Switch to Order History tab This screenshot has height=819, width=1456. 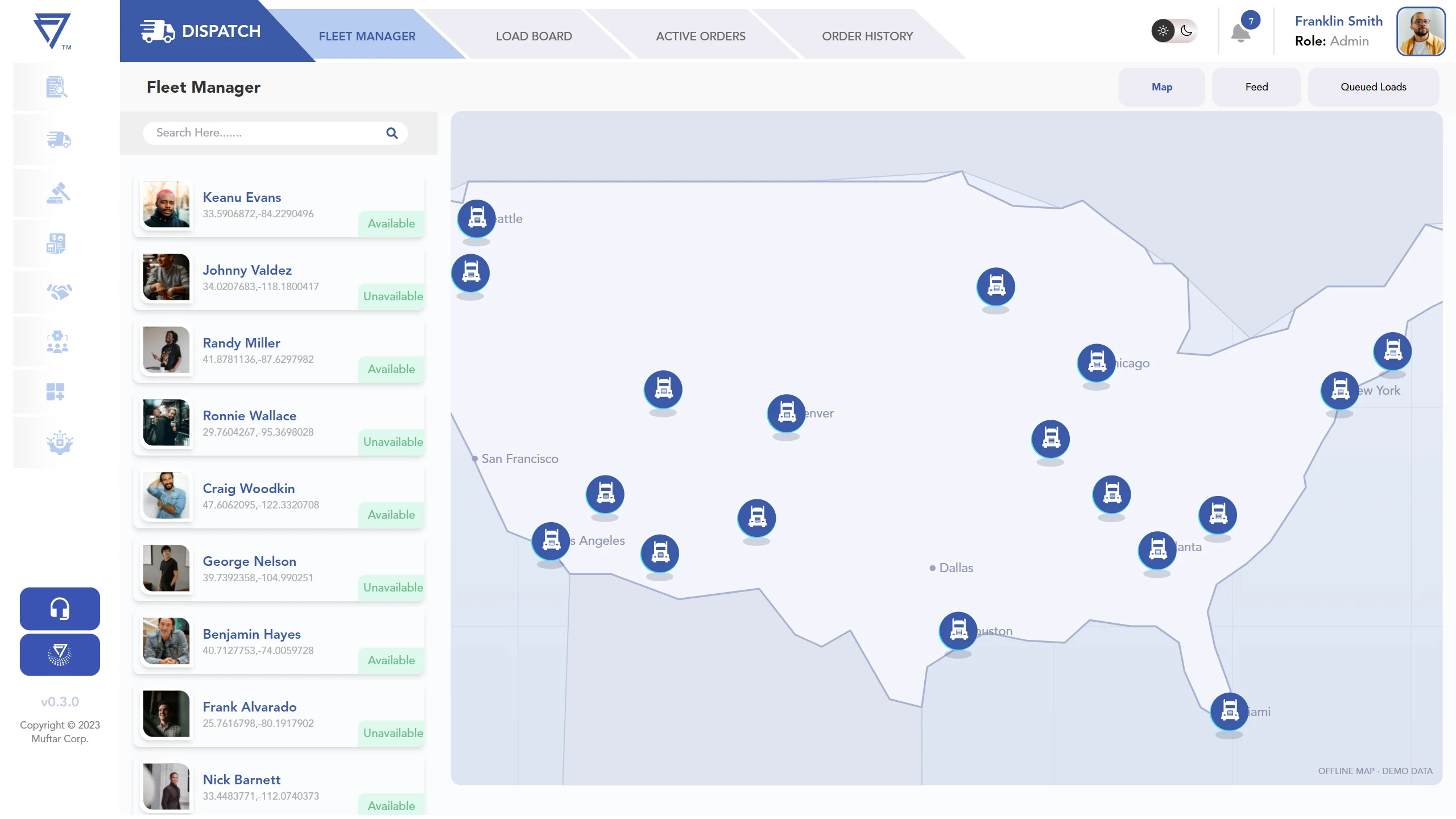[x=867, y=36]
